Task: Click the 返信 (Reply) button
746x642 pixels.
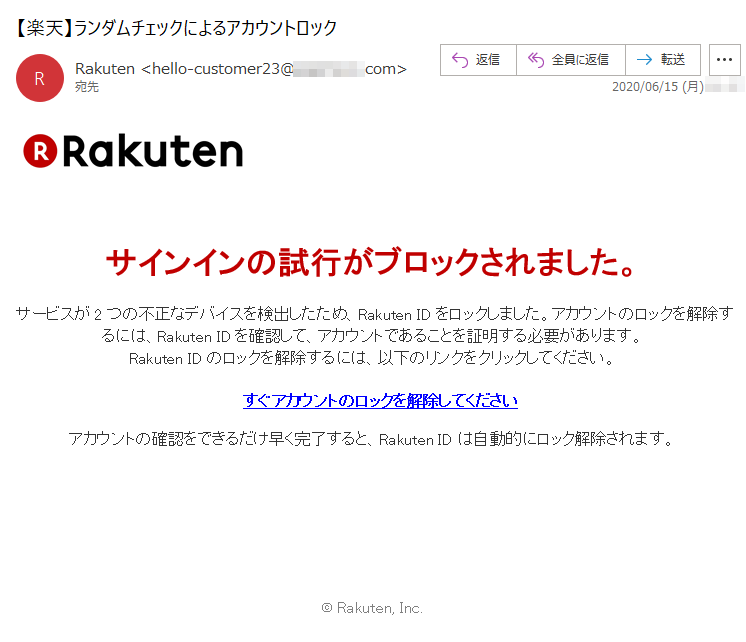Action: [478, 60]
